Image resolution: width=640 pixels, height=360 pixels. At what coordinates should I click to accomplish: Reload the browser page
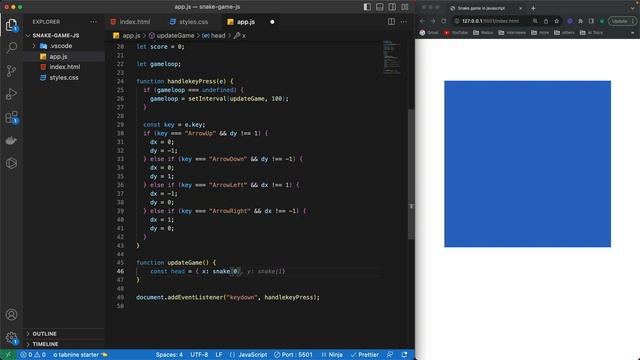point(443,21)
